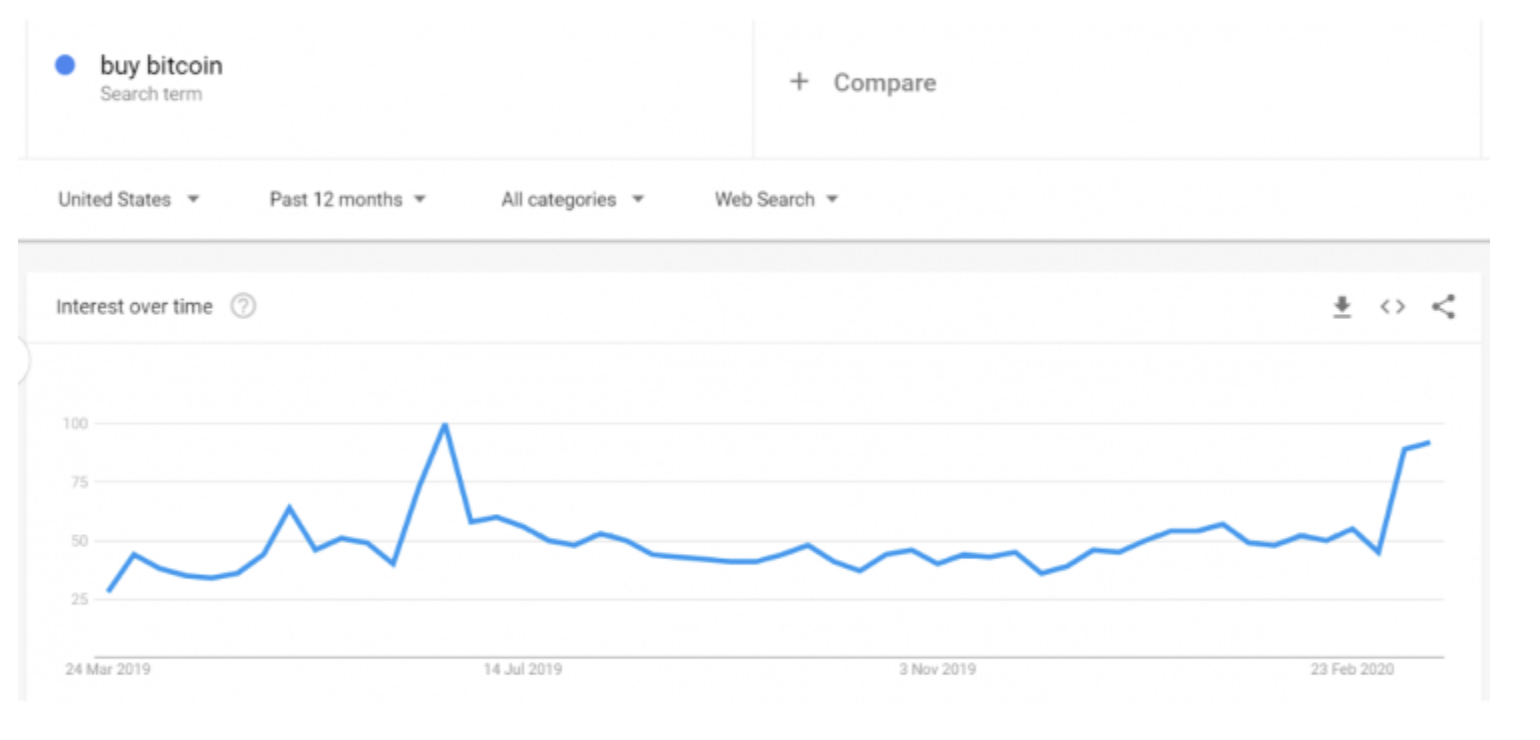Open the Past 12 months time range selector
This screenshot has width=1540, height=740.
tap(345, 198)
